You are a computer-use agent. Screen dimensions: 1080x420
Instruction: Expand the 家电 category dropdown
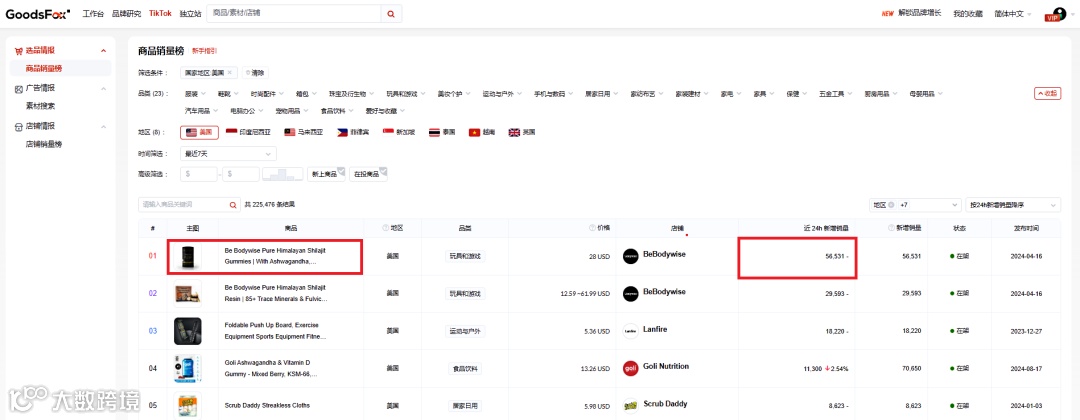(731, 94)
